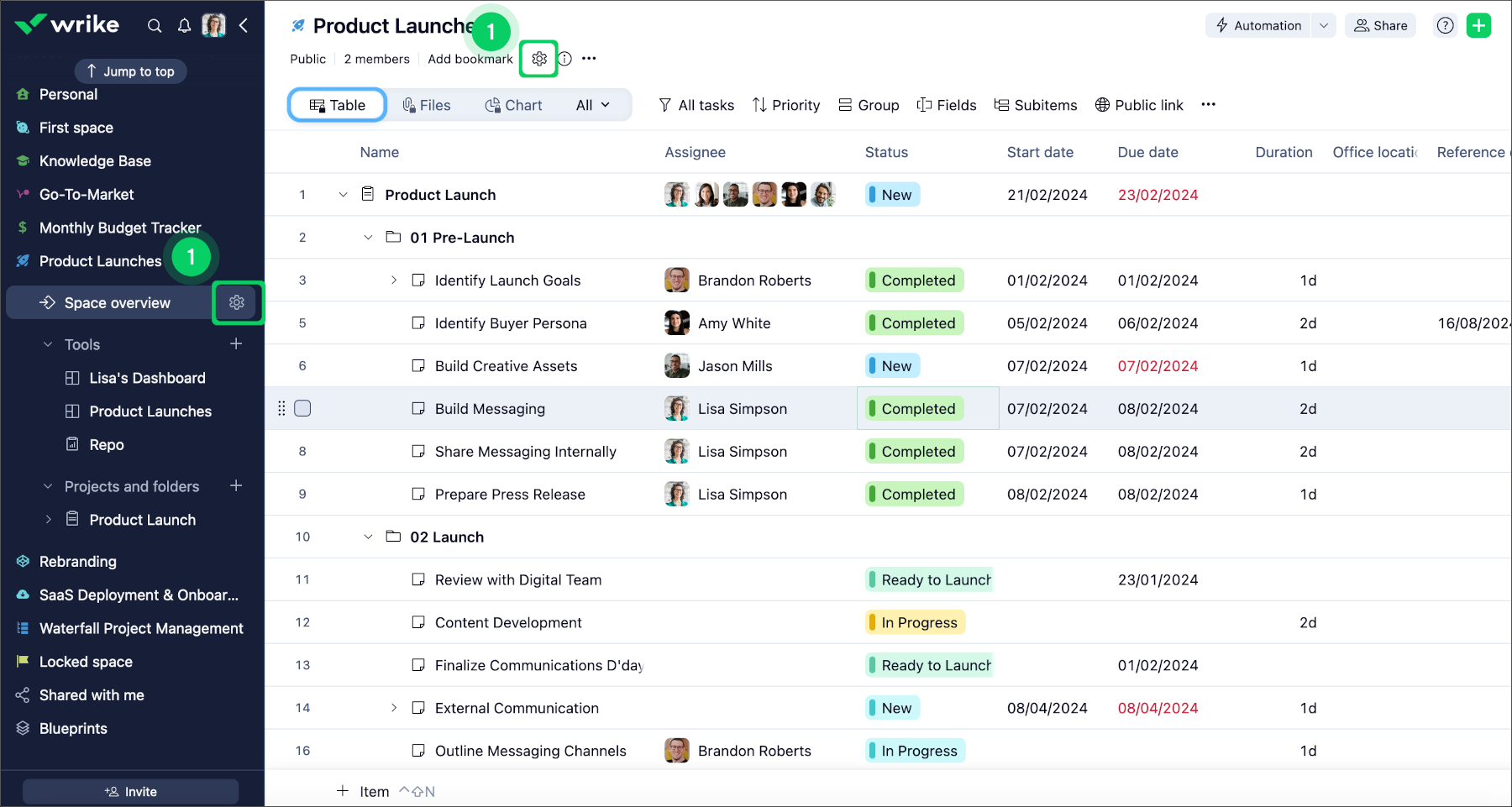Image resolution: width=1512 pixels, height=807 pixels.
Task: Switch to the Files view tab
Action: (427, 105)
